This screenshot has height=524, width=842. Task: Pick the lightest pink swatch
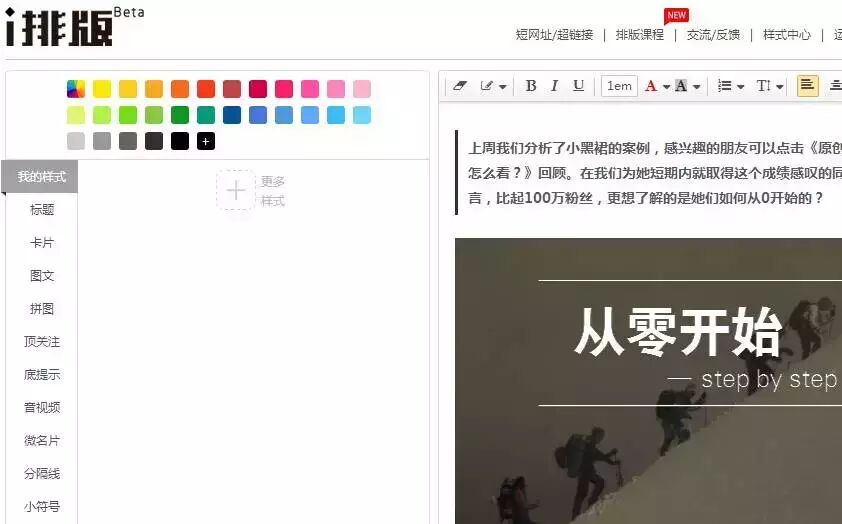(x=362, y=89)
